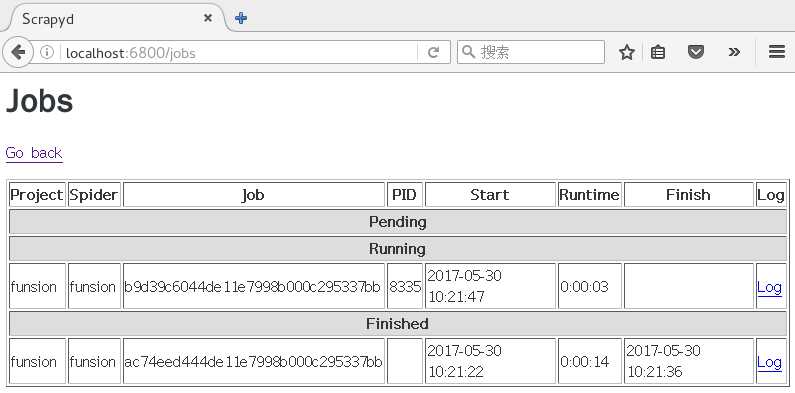Click runtime value 0:00:14
Viewport: 795px width, 393px height.
click(x=584, y=362)
